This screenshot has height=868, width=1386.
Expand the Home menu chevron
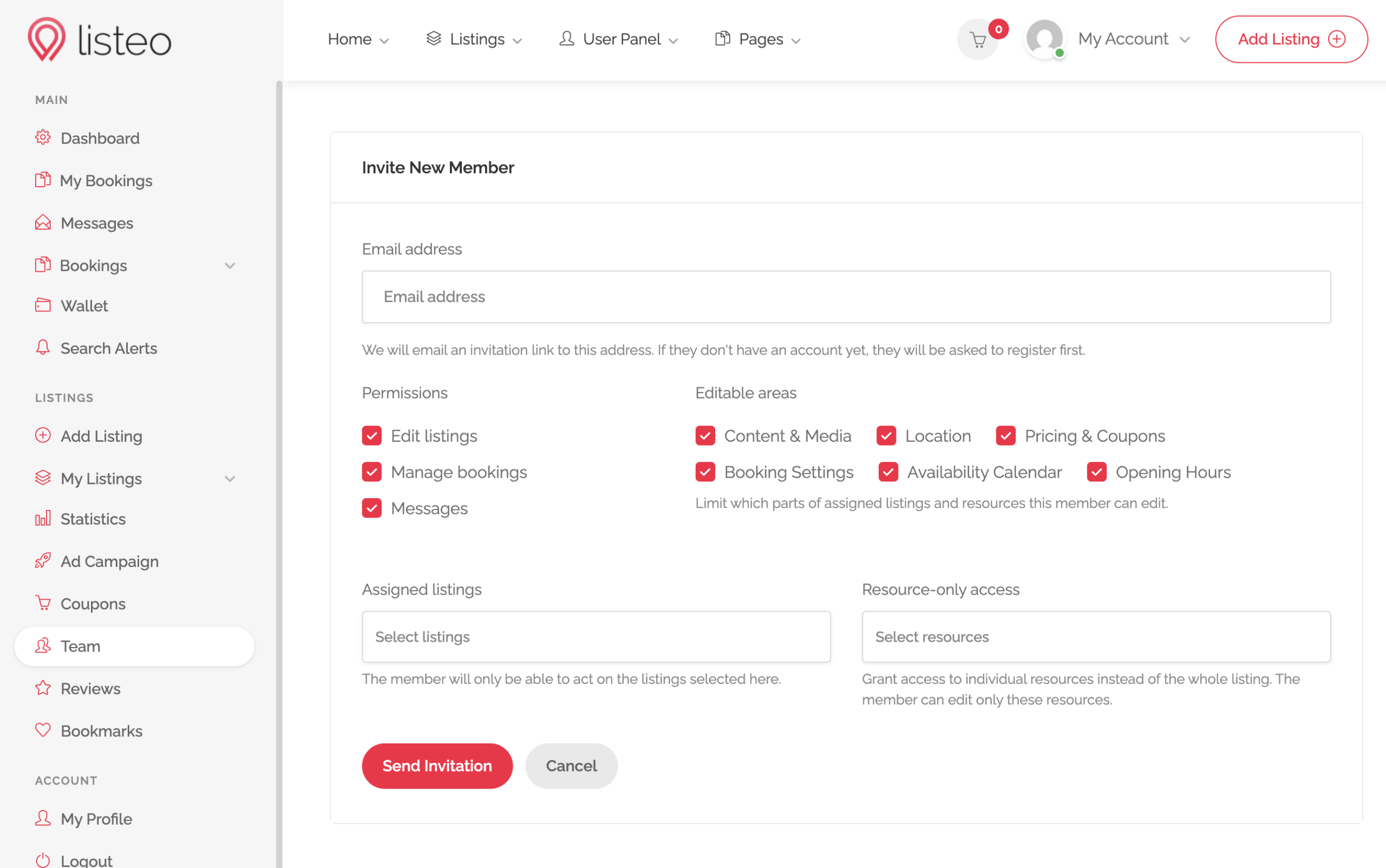[384, 41]
